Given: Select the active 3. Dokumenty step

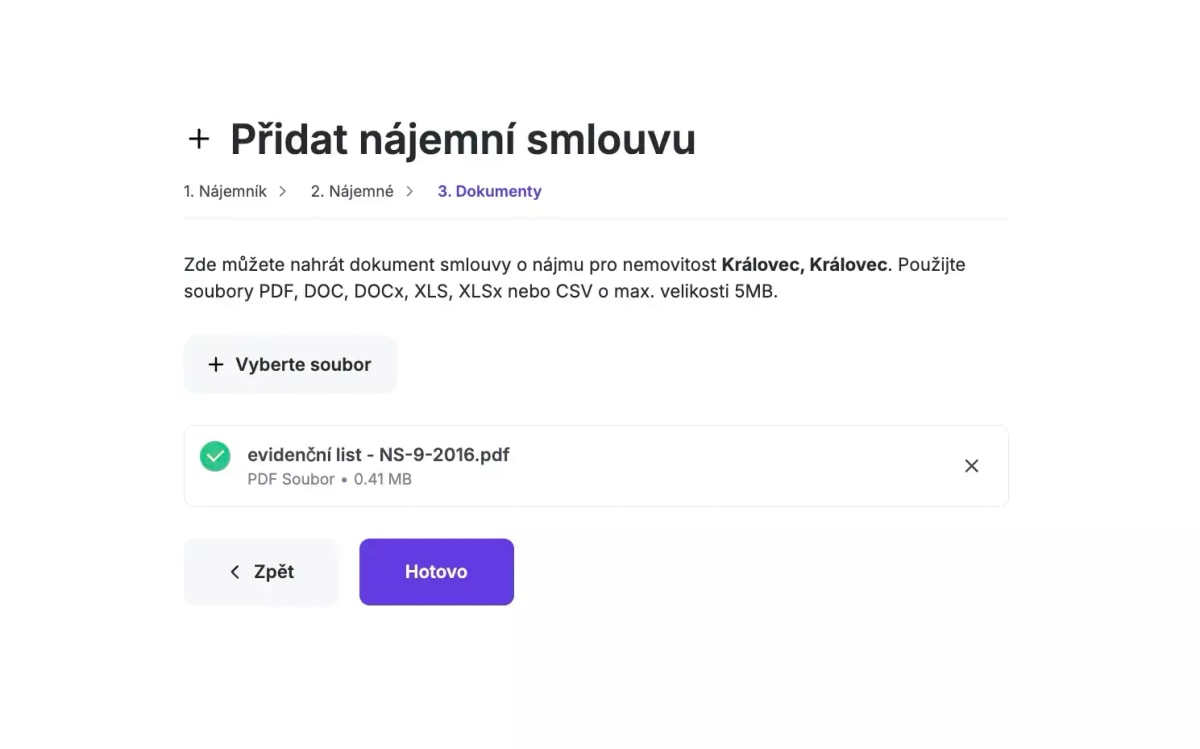Looking at the screenshot, I should tap(489, 190).
